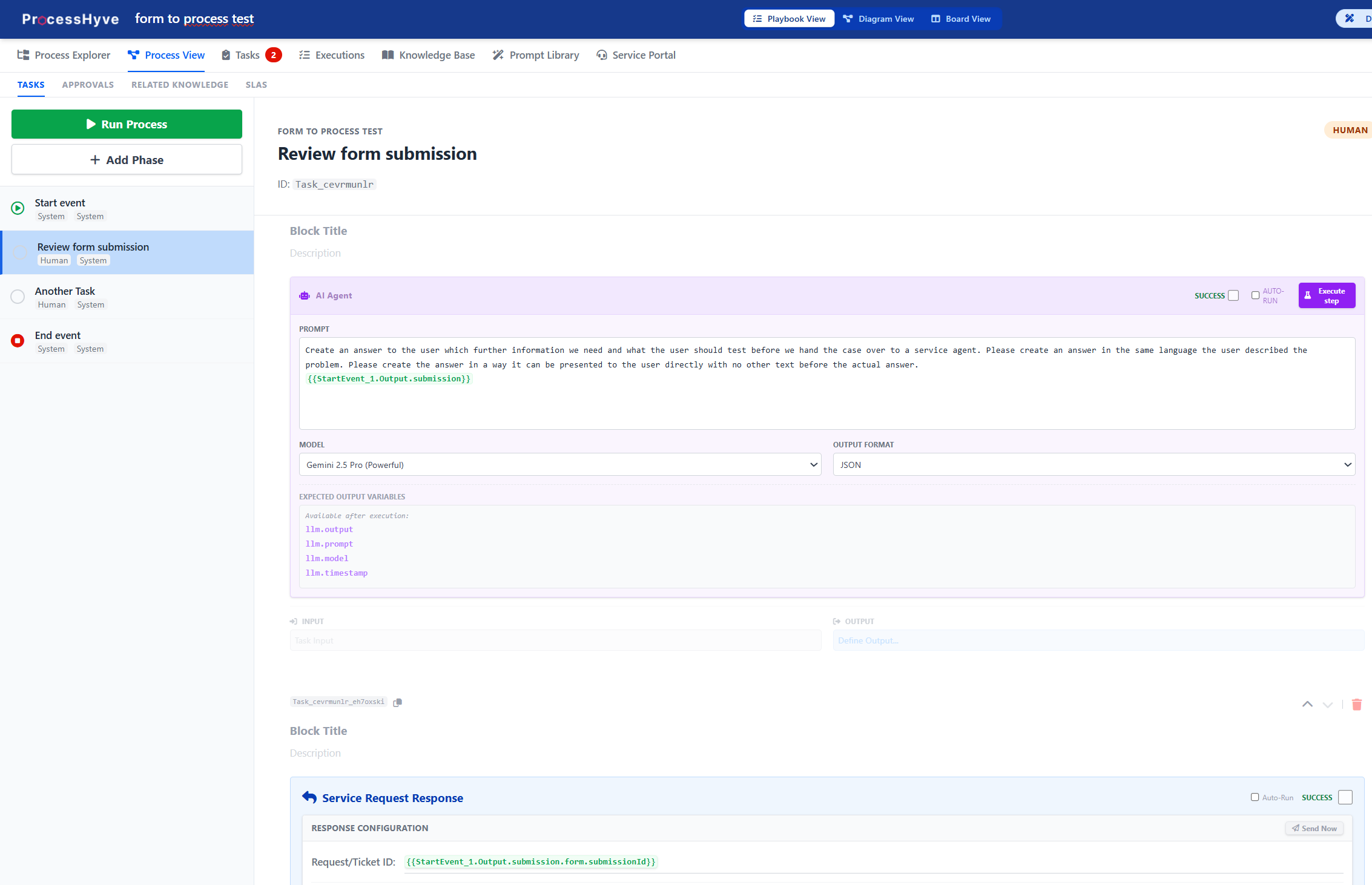
Task: Move block up with chevron arrow
Action: pos(1307,704)
